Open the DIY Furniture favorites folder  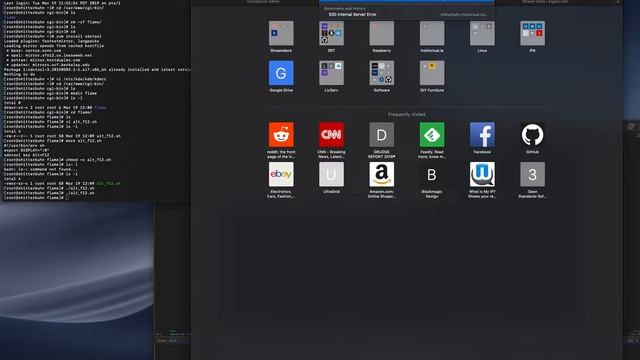point(432,73)
